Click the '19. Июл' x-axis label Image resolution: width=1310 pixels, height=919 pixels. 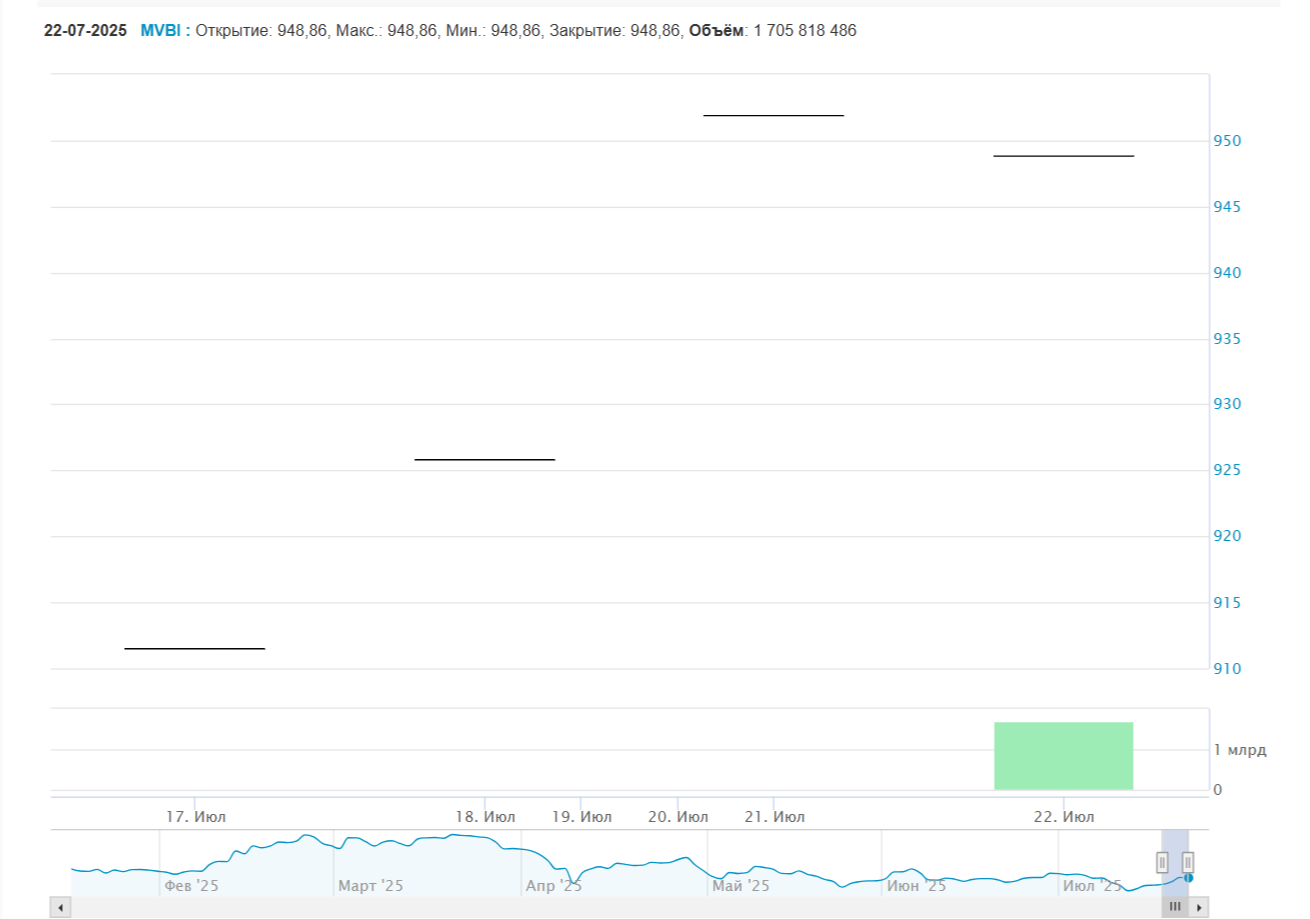(582, 817)
